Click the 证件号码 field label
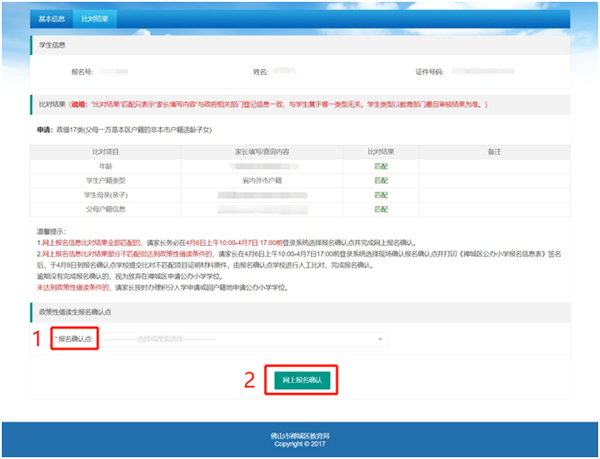This screenshot has height=459, width=600. tap(428, 72)
